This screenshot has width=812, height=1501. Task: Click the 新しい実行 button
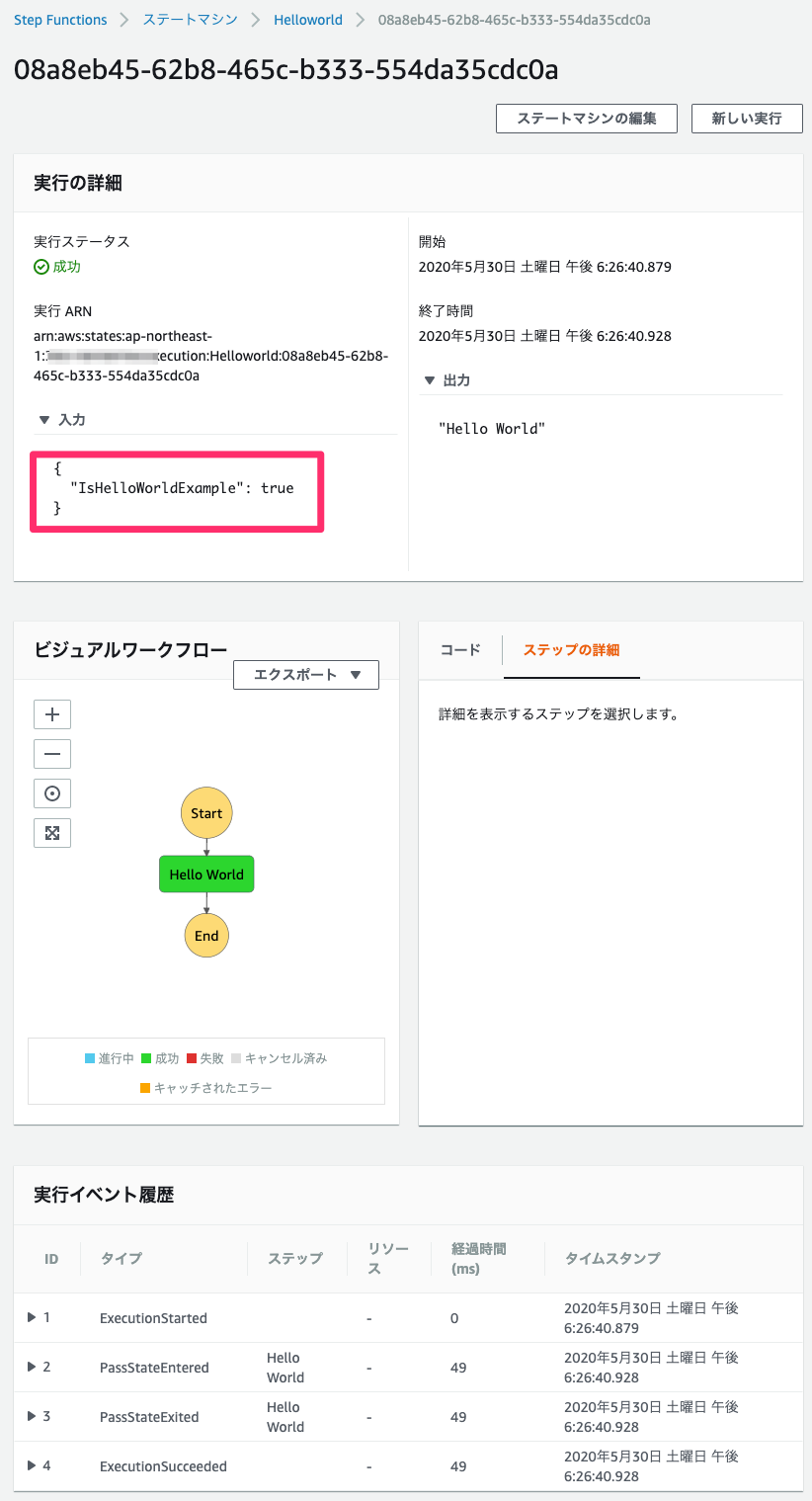click(747, 119)
